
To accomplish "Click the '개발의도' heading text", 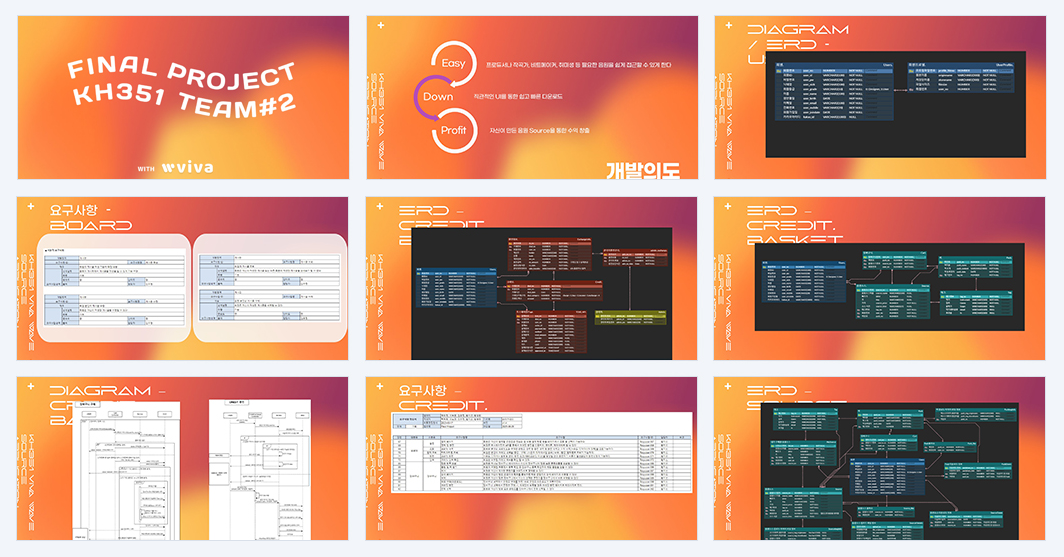I will (643, 170).
